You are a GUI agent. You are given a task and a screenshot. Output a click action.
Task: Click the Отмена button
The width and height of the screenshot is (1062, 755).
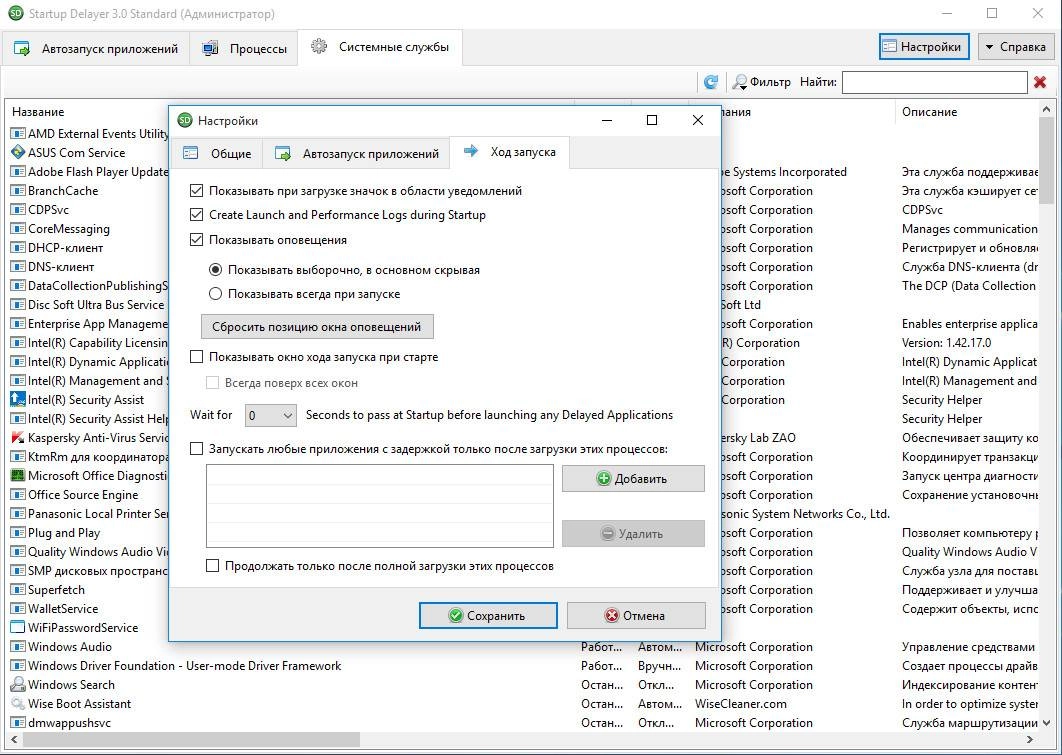tap(636, 616)
